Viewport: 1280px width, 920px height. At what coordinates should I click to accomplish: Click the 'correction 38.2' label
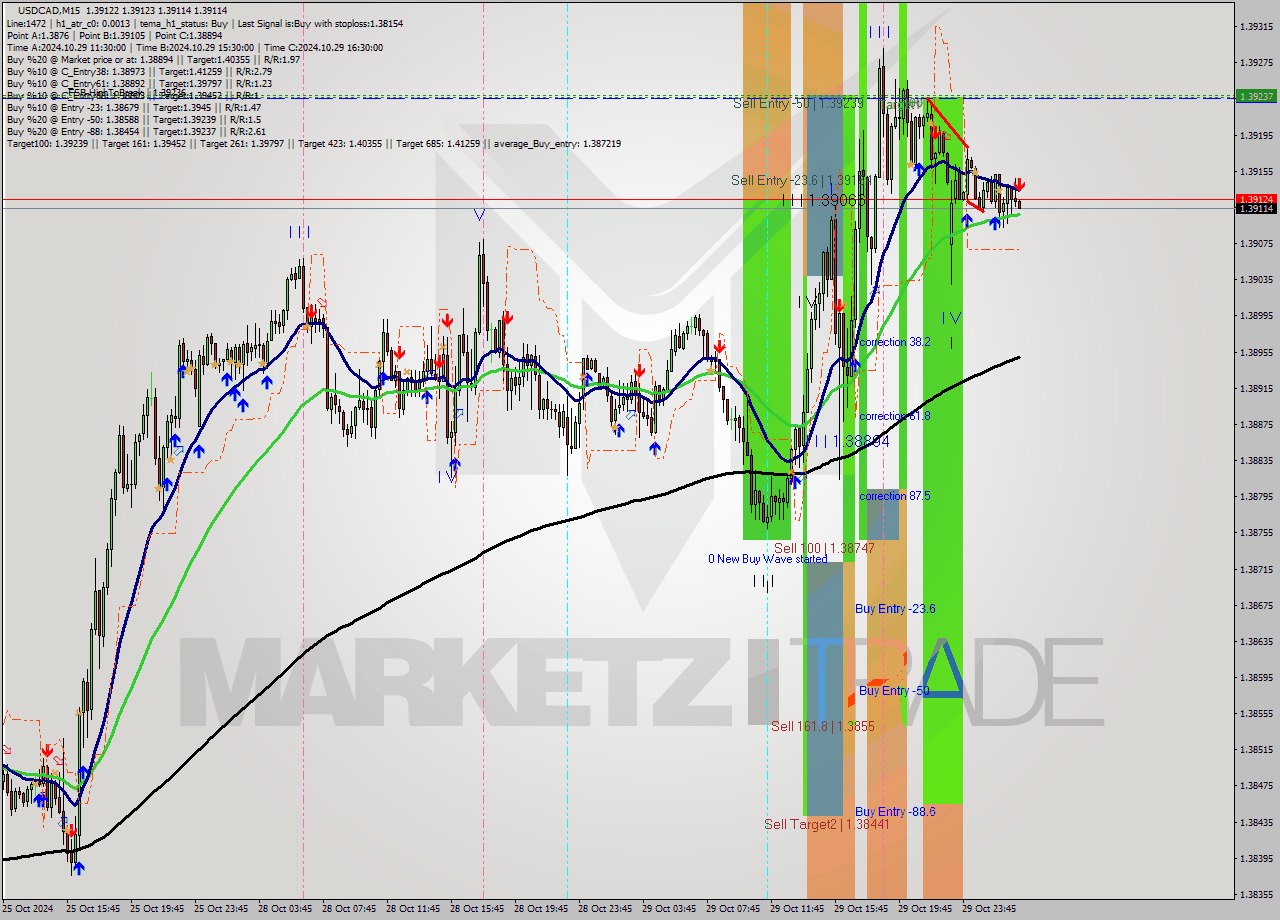[895, 342]
